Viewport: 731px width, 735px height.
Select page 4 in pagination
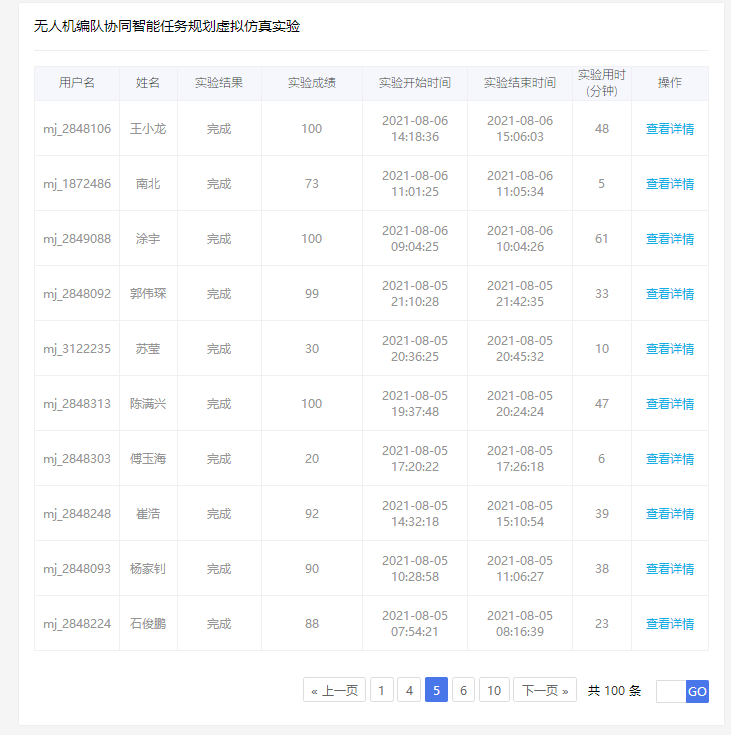point(409,690)
